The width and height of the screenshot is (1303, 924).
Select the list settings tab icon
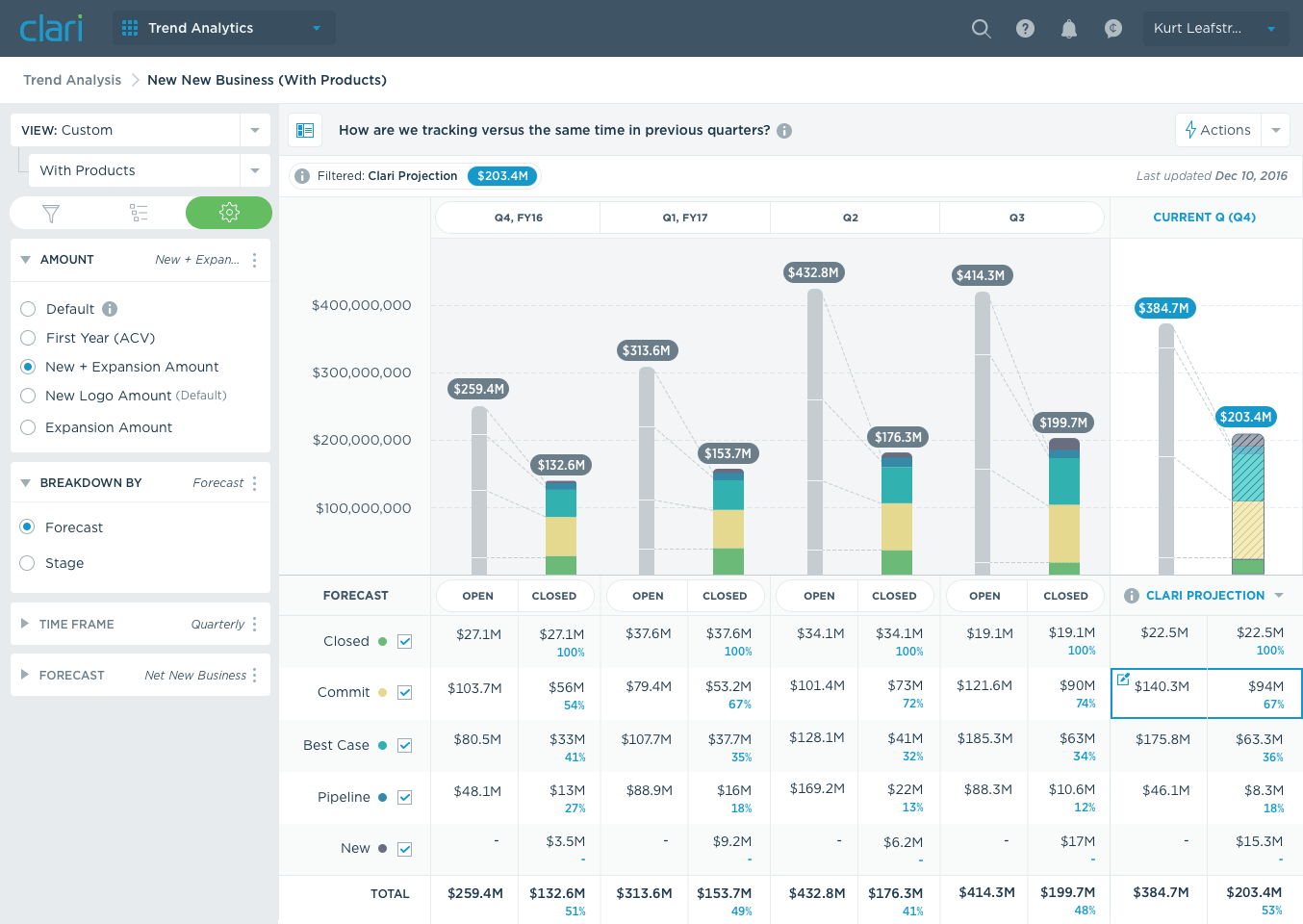140,214
